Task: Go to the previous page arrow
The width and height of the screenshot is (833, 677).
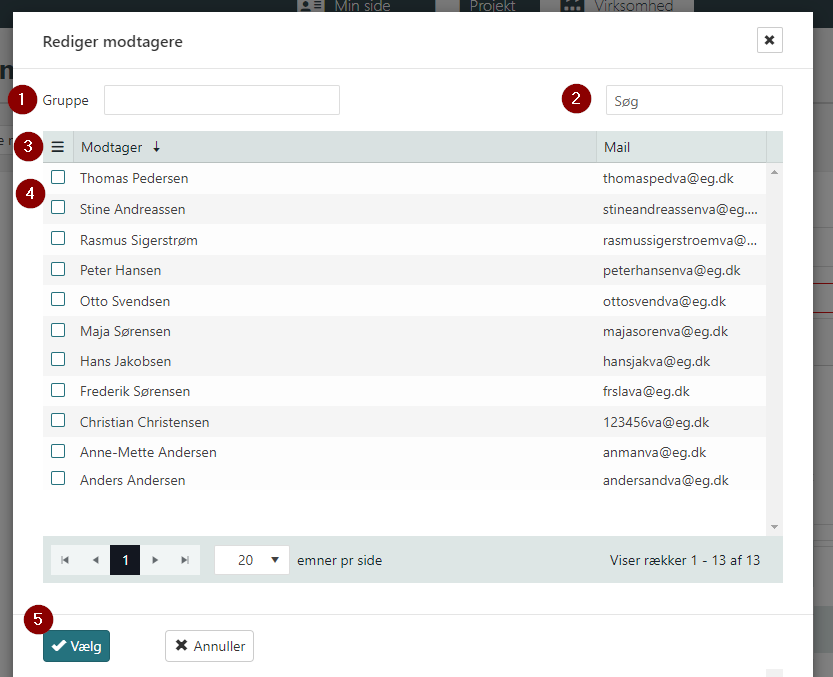Action: pyautogui.click(x=95, y=560)
